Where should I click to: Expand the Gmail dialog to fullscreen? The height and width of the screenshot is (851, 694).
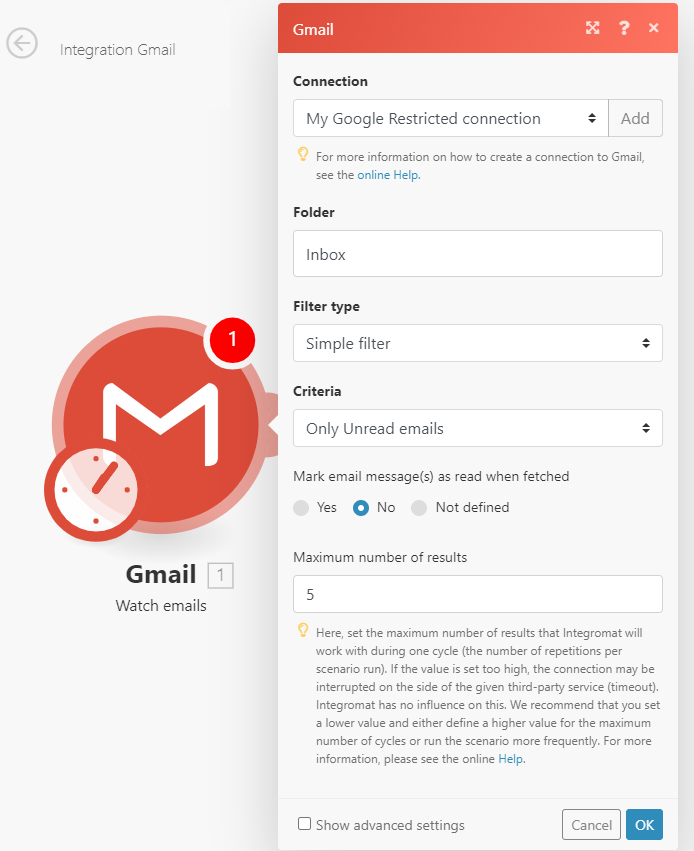coord(593,28)
